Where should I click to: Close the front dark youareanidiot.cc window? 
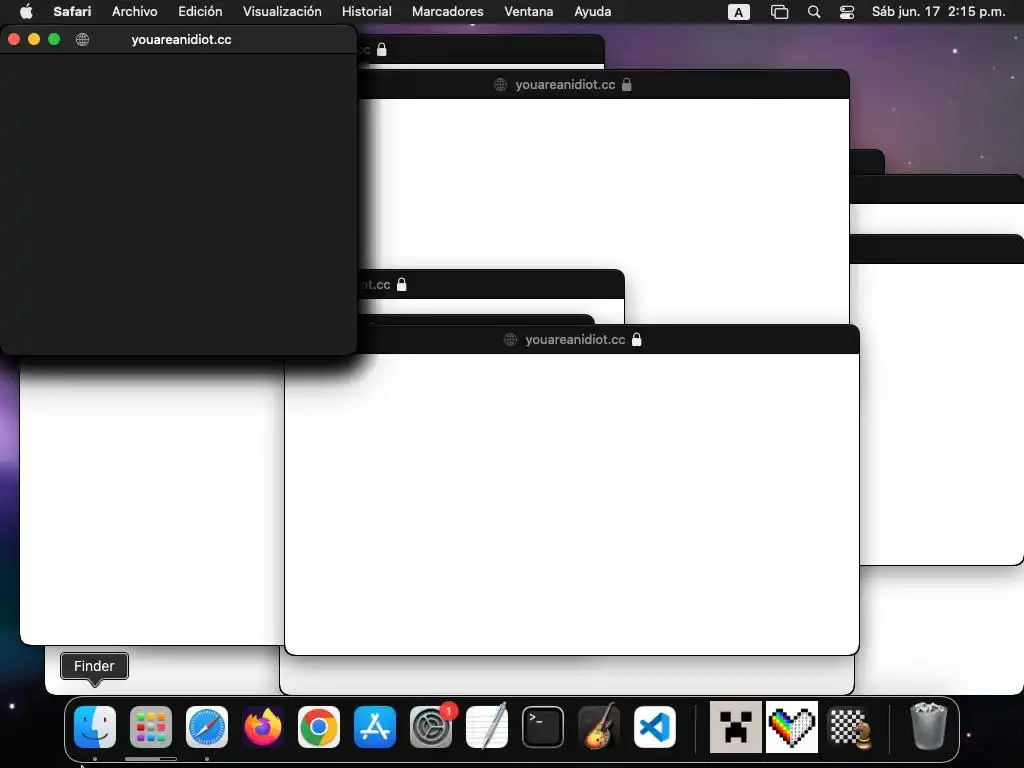[x=14, y=39]
